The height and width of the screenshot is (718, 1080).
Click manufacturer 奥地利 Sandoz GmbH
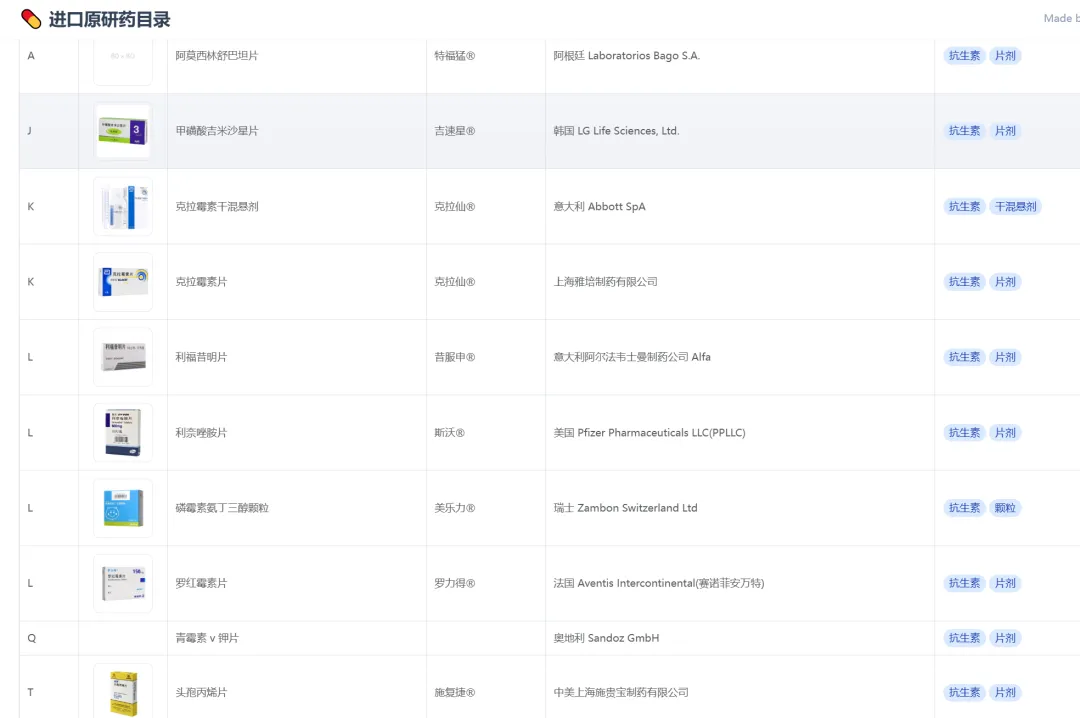click(606, 638)
